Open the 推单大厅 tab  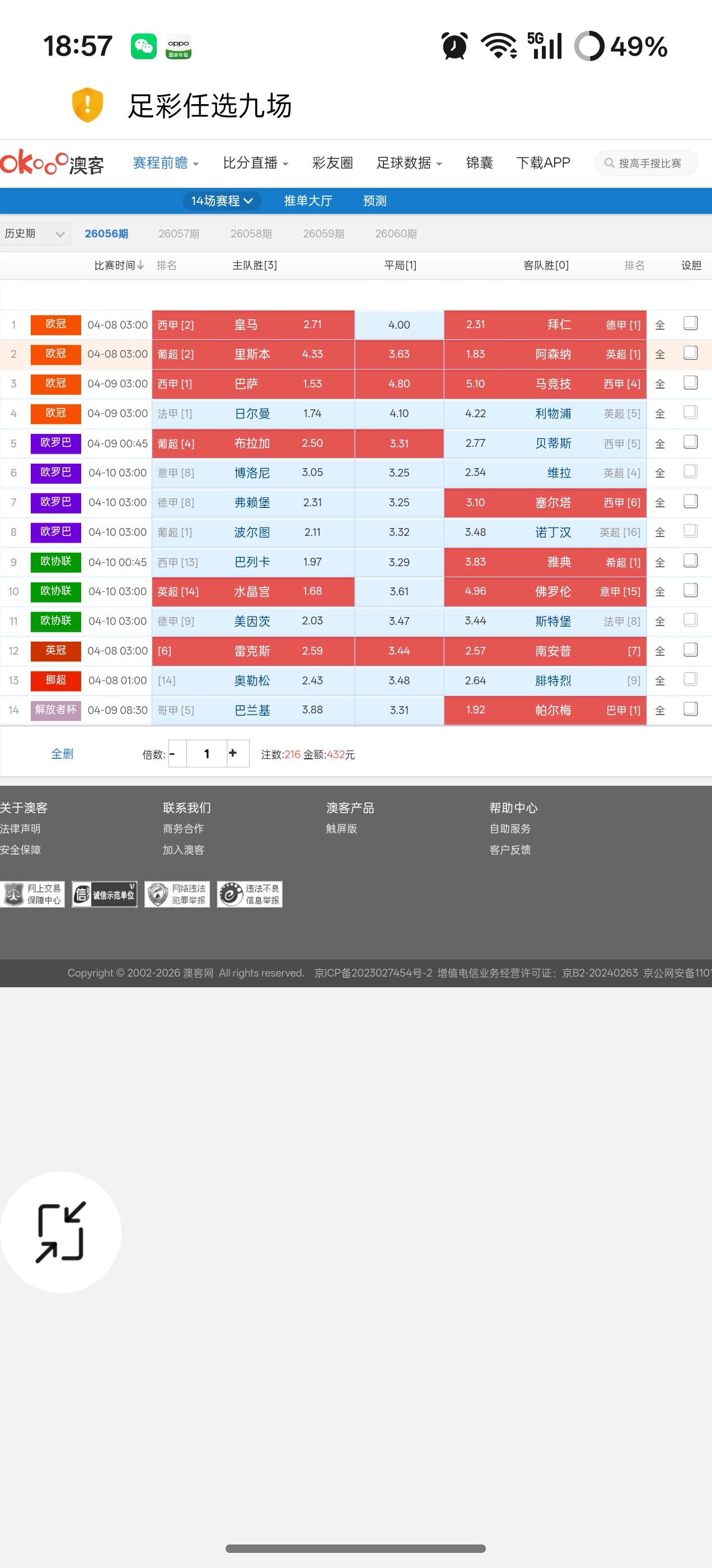(308, 201)
